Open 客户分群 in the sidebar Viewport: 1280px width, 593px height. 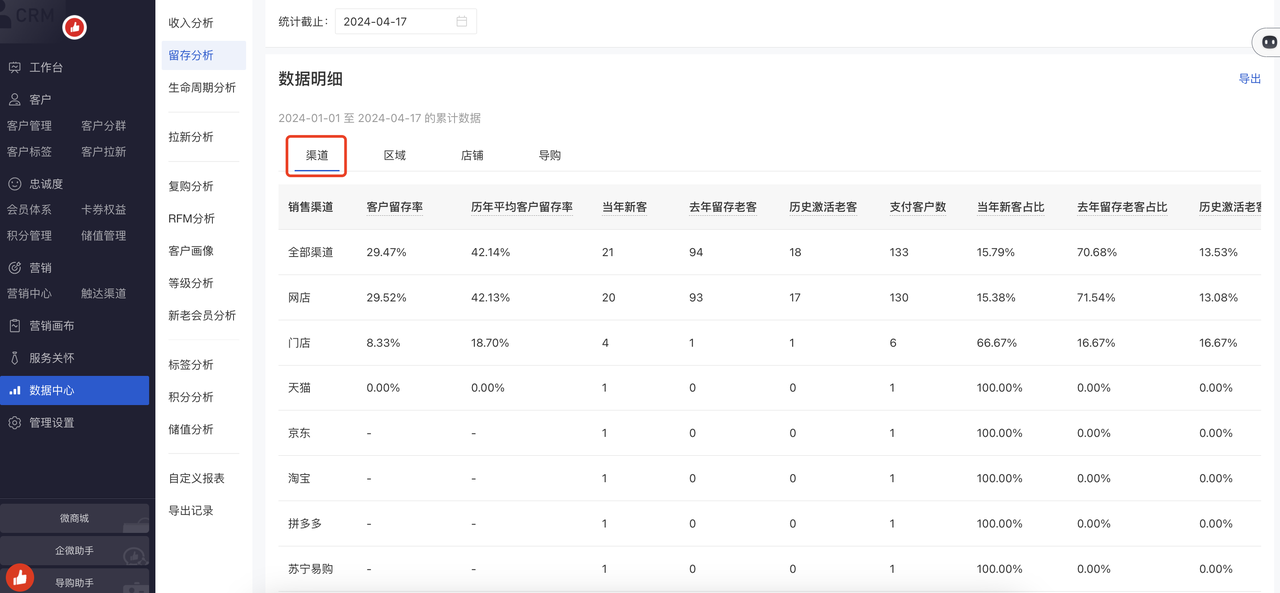tap(104, 126)
